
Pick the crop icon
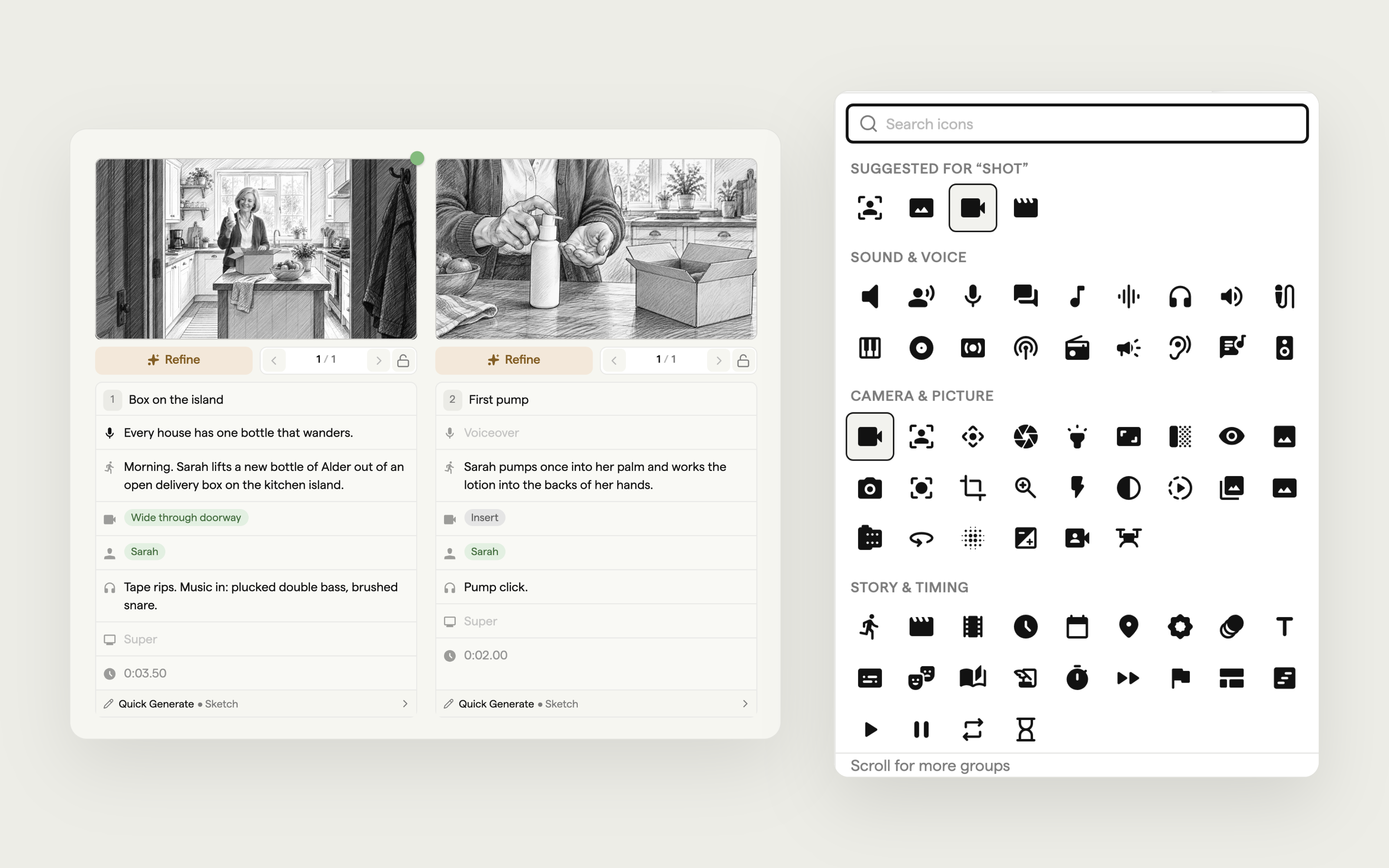tap(972, 488)
